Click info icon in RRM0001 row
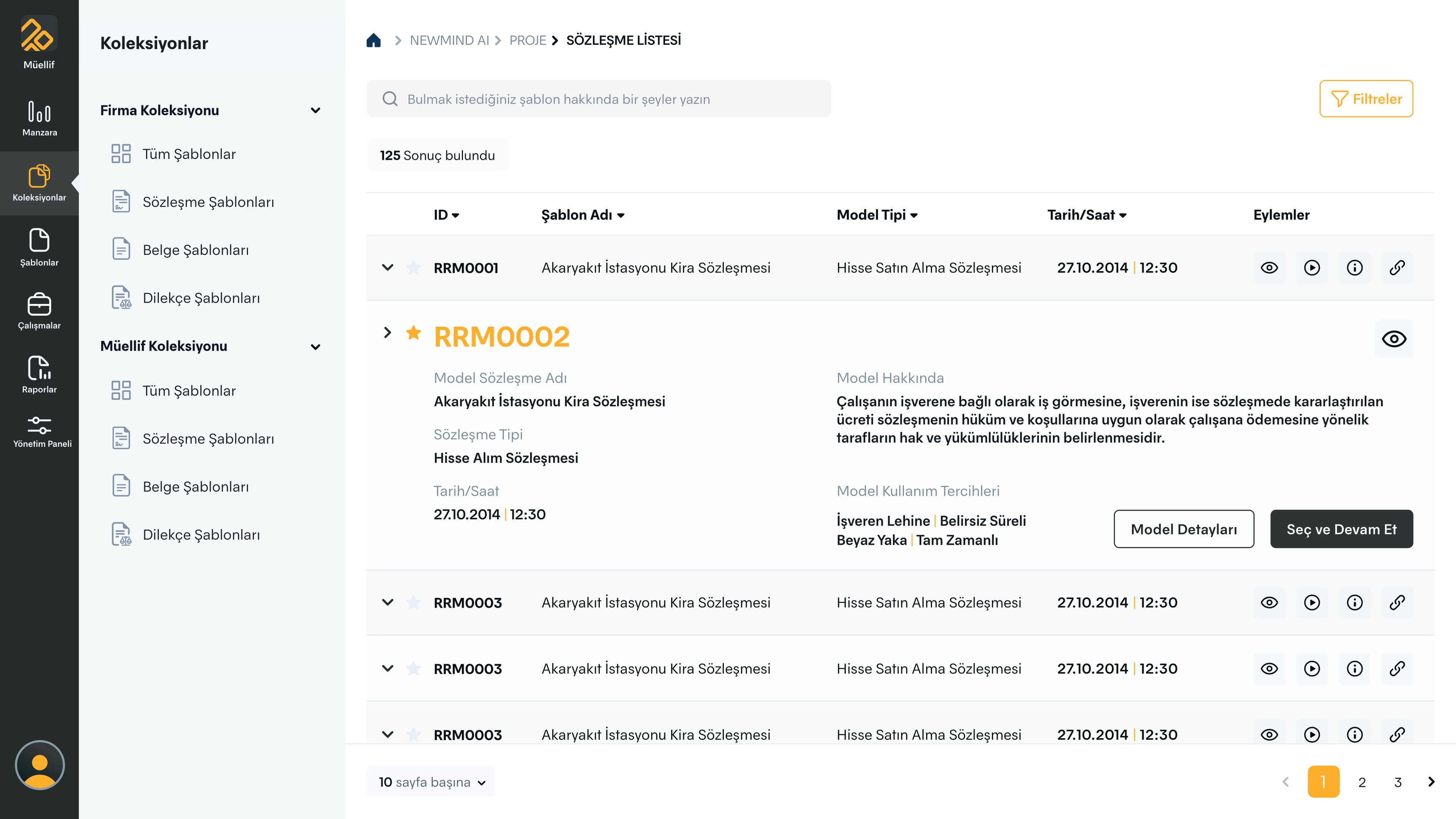The image size is (1456, 819). (1354, 267)
